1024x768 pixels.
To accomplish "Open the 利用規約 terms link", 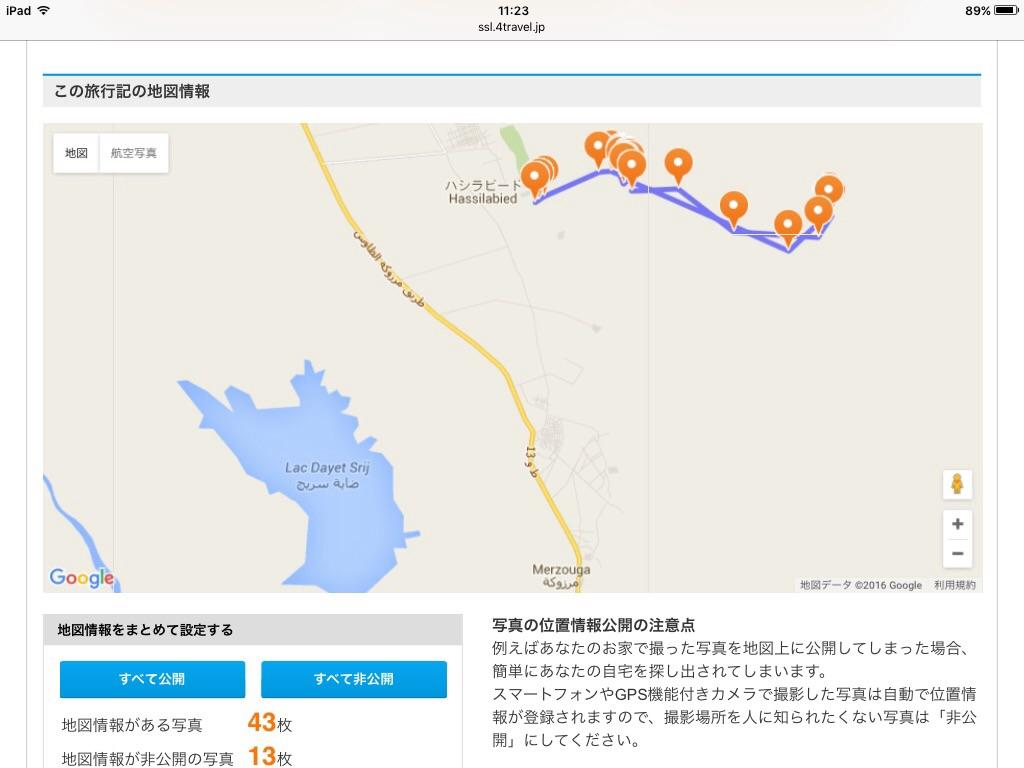I will tap(954, 585).
